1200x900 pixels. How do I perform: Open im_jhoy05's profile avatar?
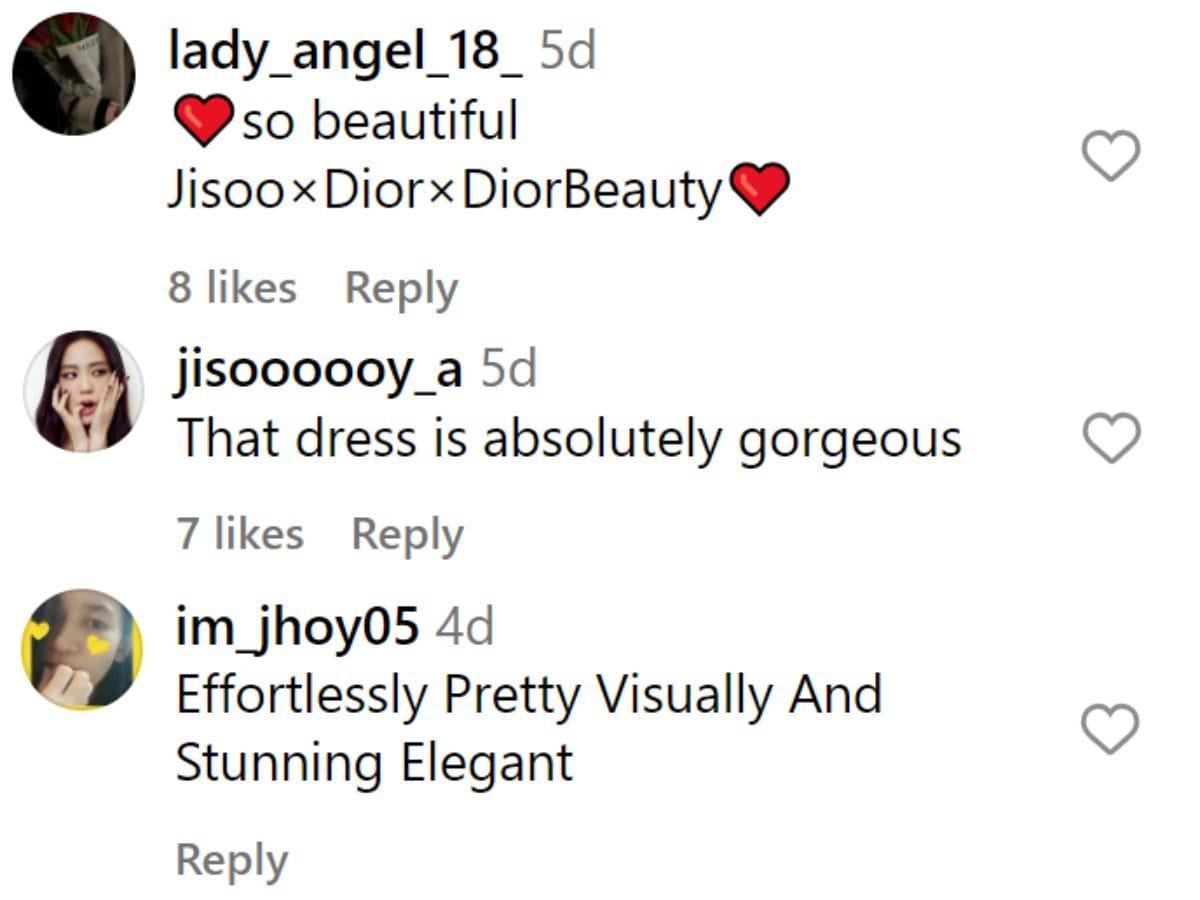coord(82,649)
